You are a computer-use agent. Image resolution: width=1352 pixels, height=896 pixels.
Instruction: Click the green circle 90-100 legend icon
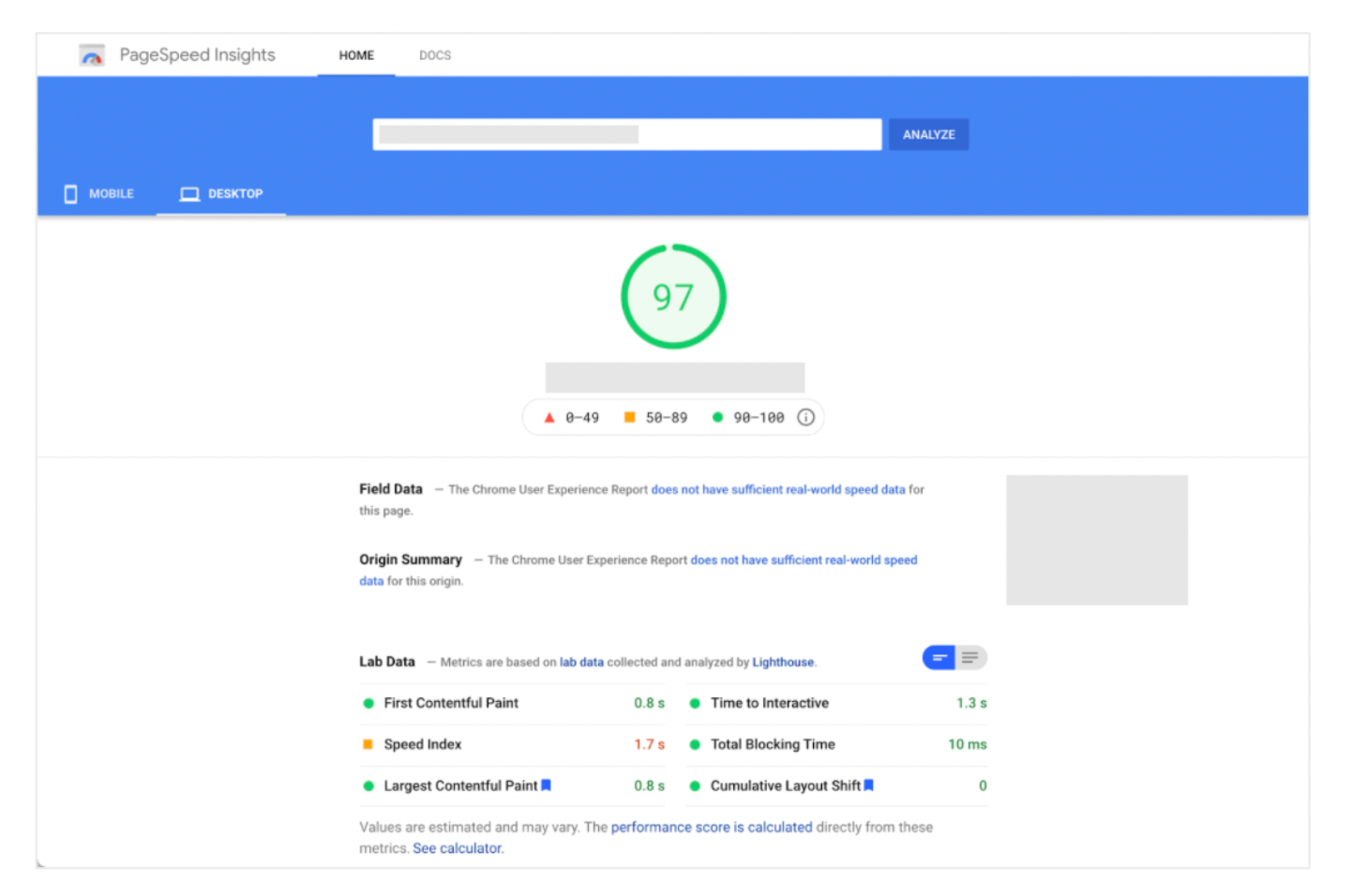tap(717, 417)
